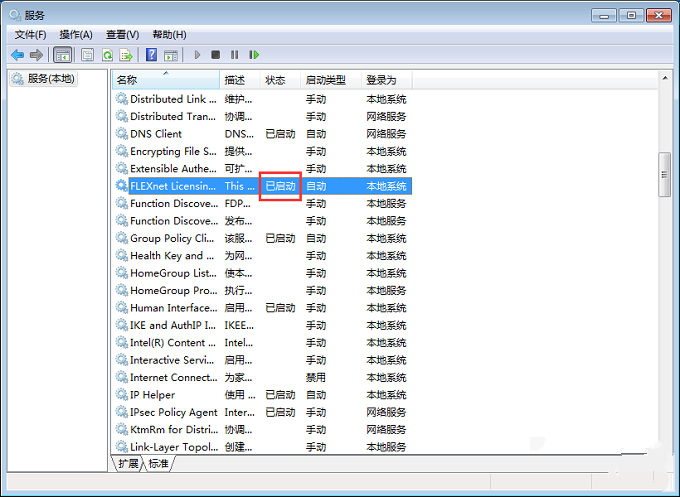Viewport: 680px width, 497px height.
Task: Sort by the 描述 column header
Action: pyautogui.click(x=240, y=80)
